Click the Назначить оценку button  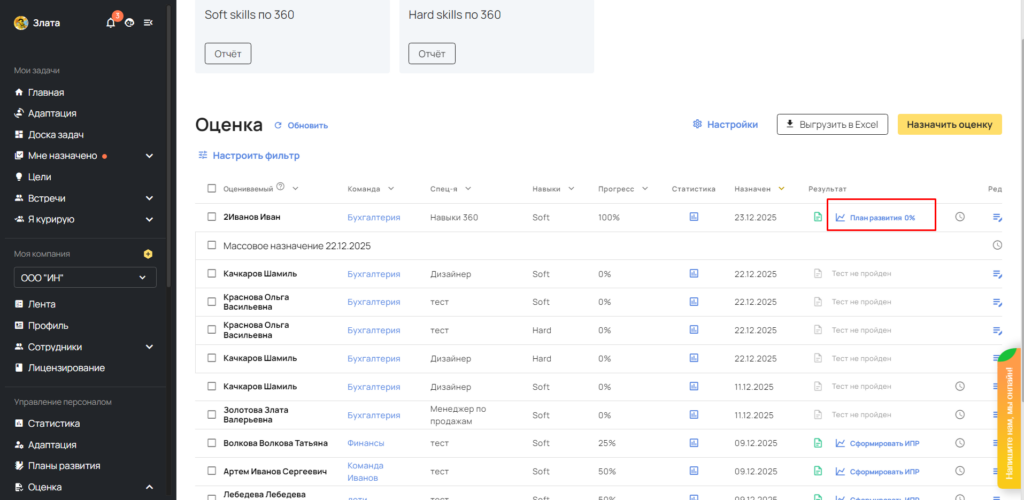pyautogui.click(x=949, y=124)
